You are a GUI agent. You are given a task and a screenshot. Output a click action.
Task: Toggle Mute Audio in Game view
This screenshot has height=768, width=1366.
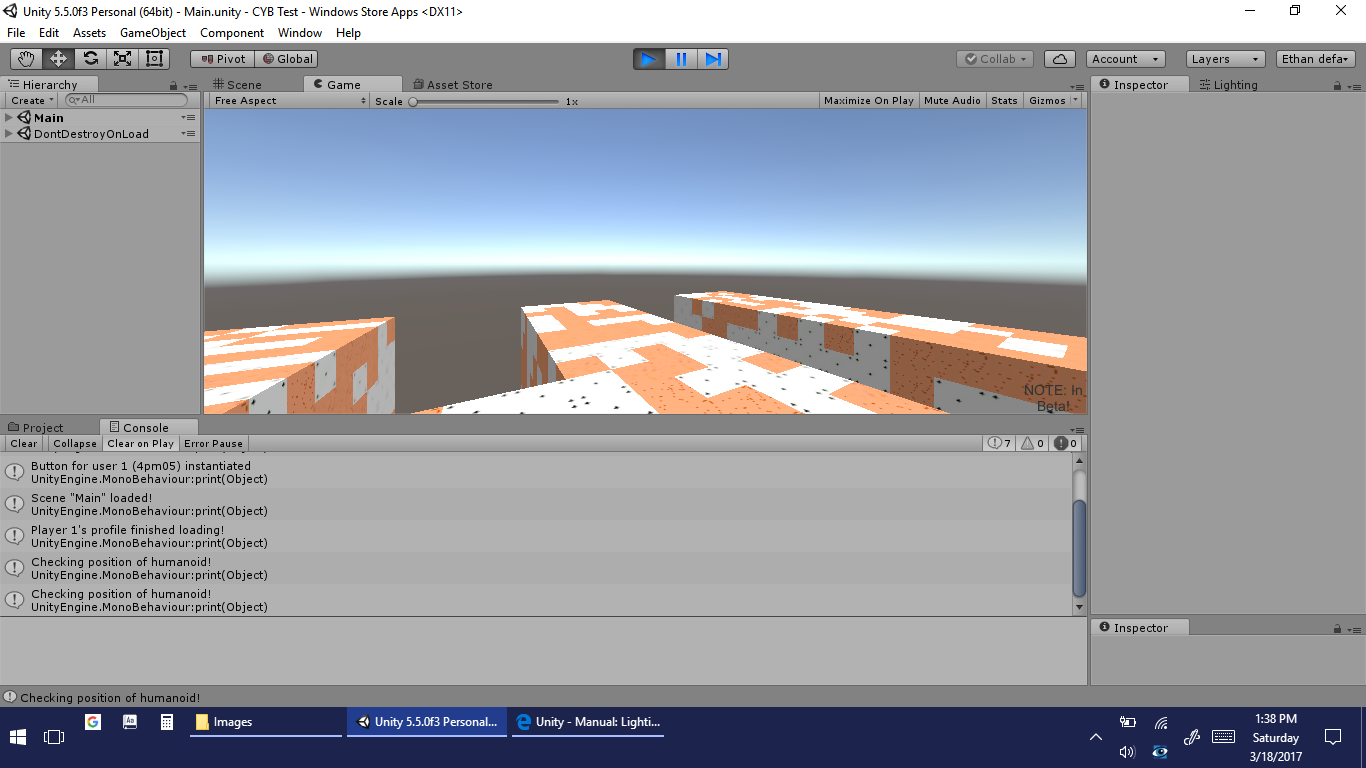[x=952, y=101]
